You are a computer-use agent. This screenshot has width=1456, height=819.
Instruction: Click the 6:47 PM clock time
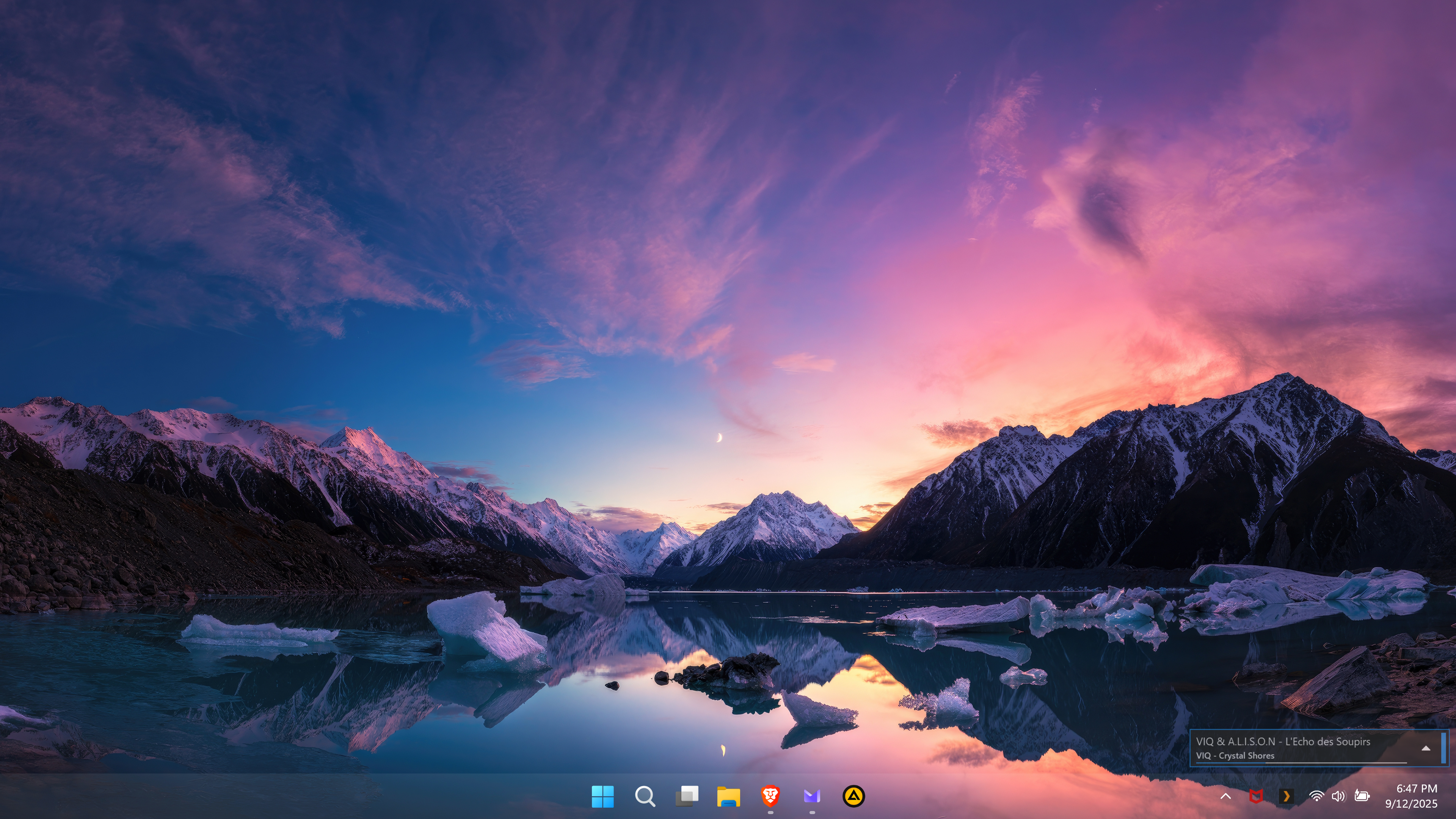pyautogui.click(x=1417, y=789)
